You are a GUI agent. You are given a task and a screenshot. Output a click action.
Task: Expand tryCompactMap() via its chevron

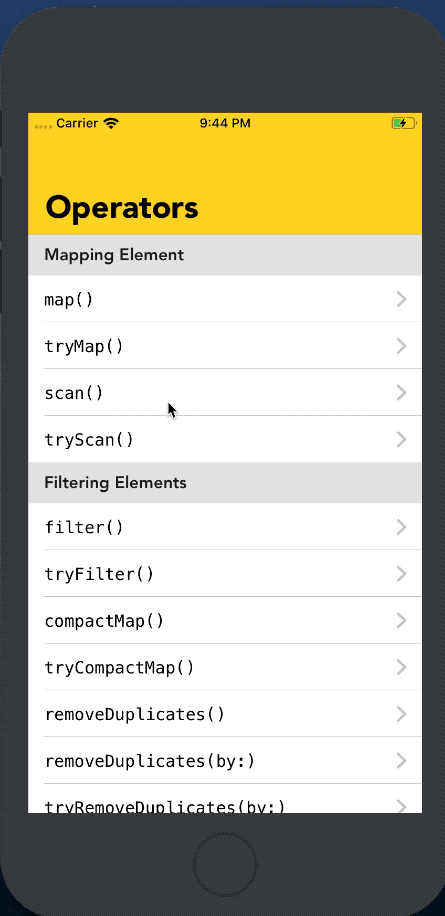point(401,668)
